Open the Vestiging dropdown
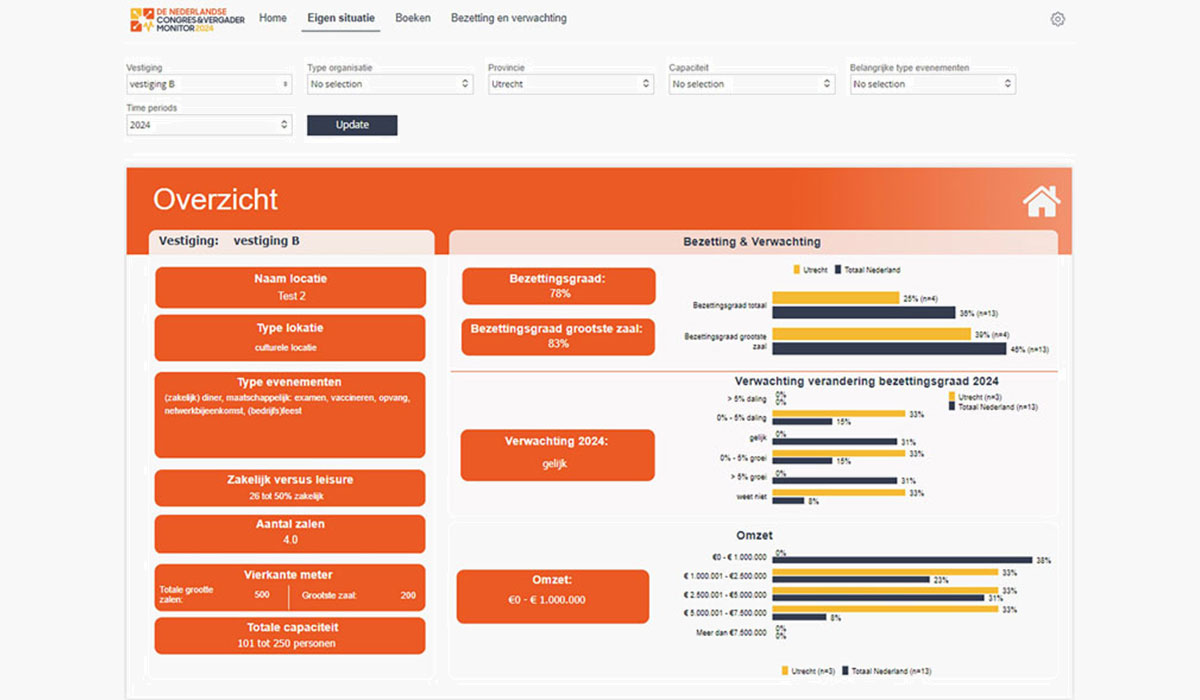 click(x=209, y=84)
